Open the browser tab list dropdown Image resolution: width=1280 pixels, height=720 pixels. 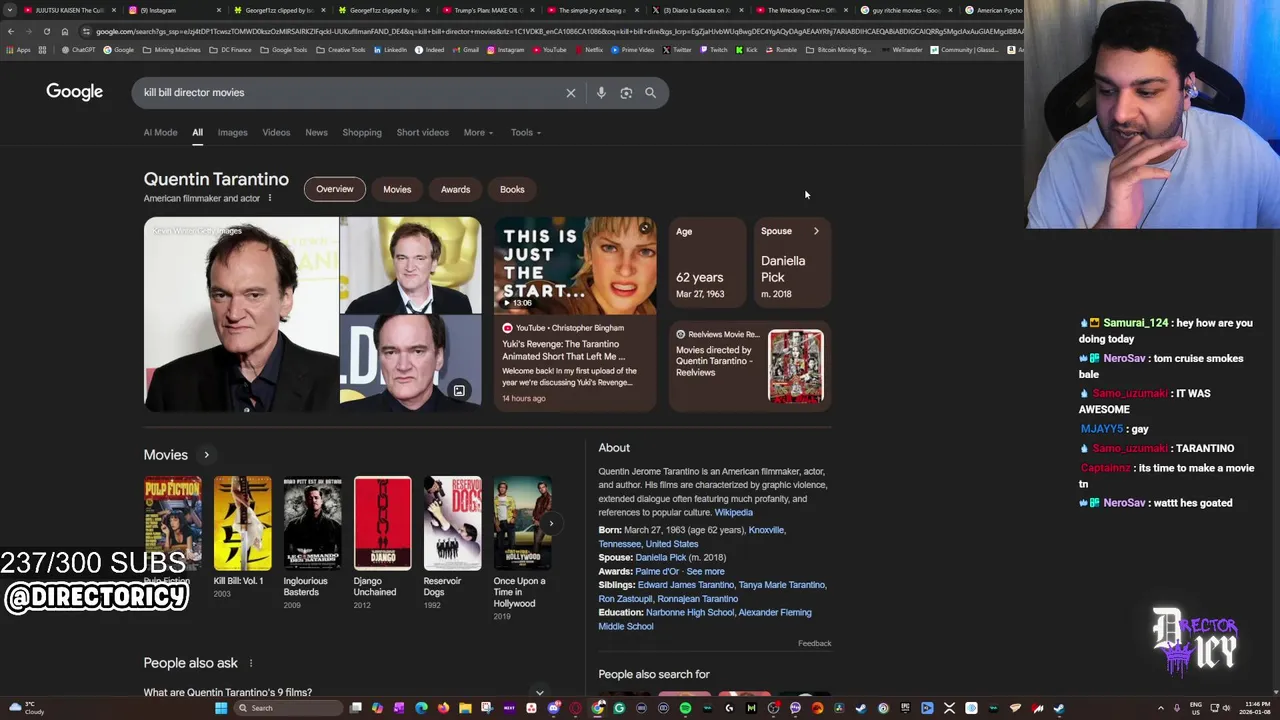9,10
